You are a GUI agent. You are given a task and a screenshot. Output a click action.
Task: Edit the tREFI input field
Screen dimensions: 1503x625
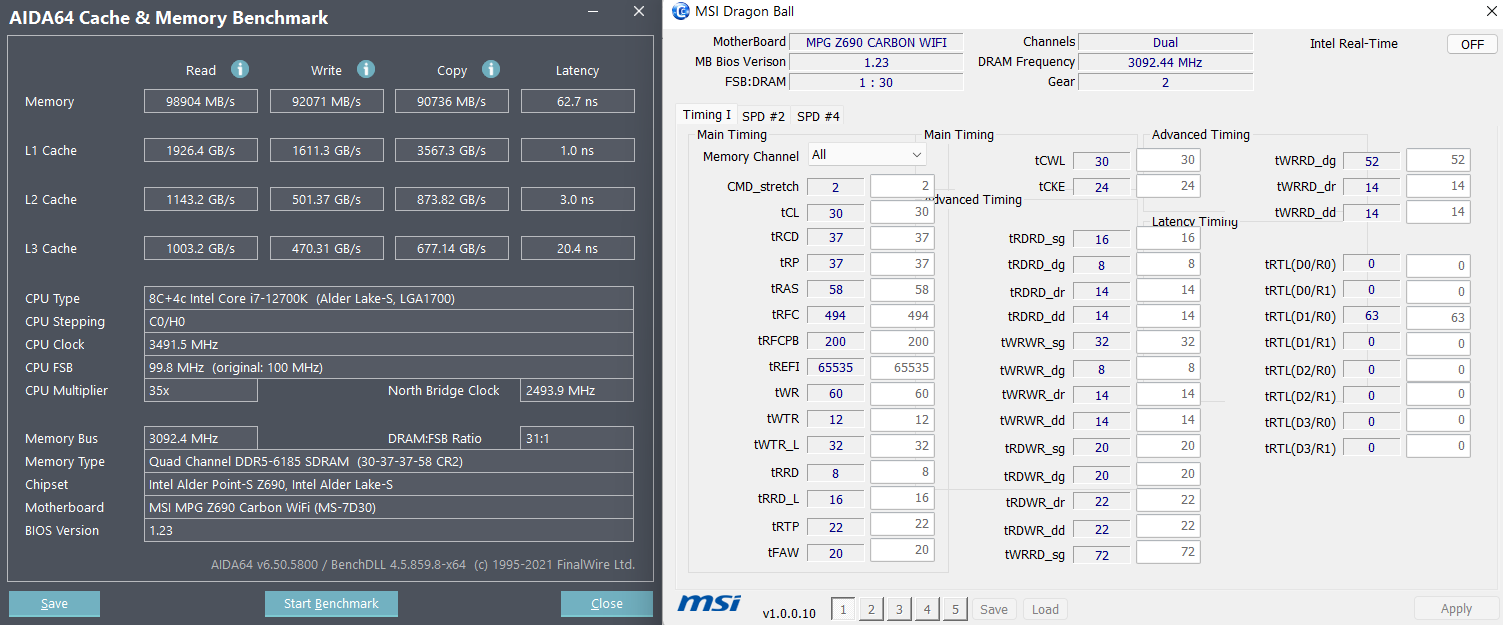pos(902,367)
